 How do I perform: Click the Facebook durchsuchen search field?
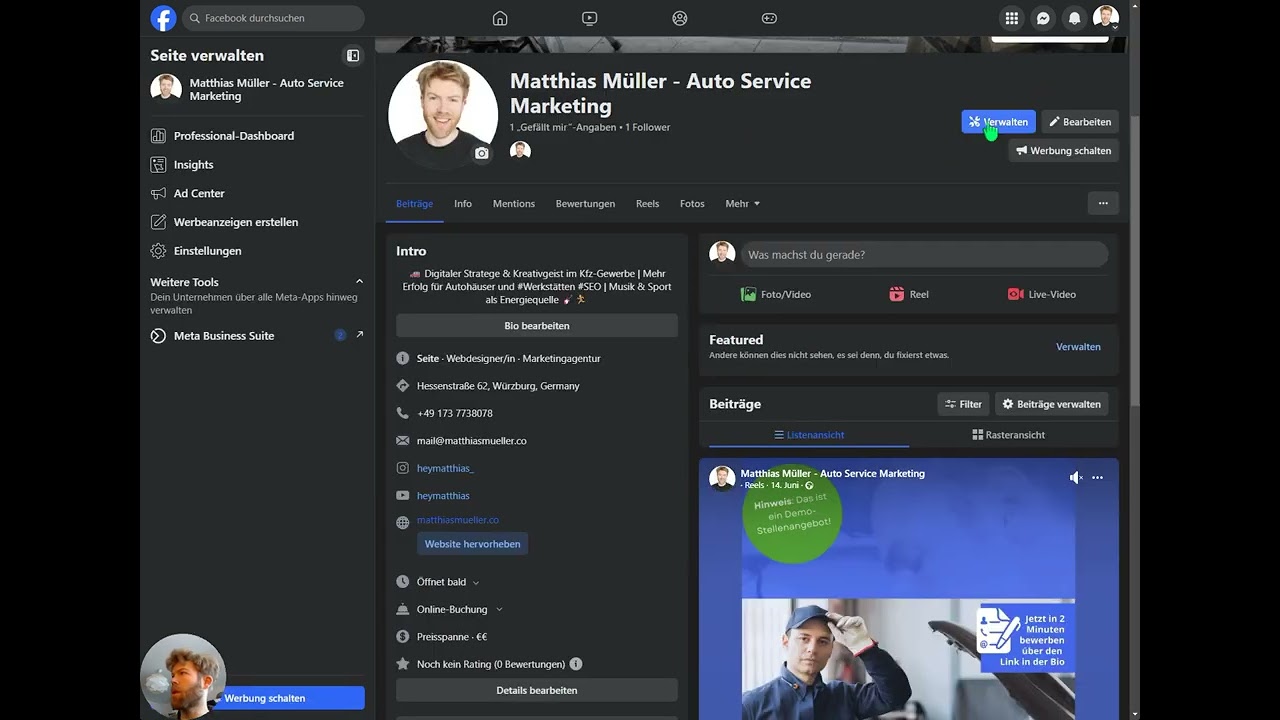273,18
